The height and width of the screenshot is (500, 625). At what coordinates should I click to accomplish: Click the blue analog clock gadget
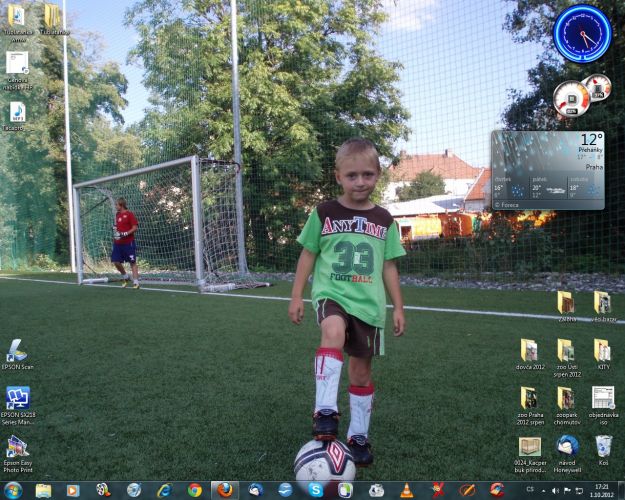(582, 33)
